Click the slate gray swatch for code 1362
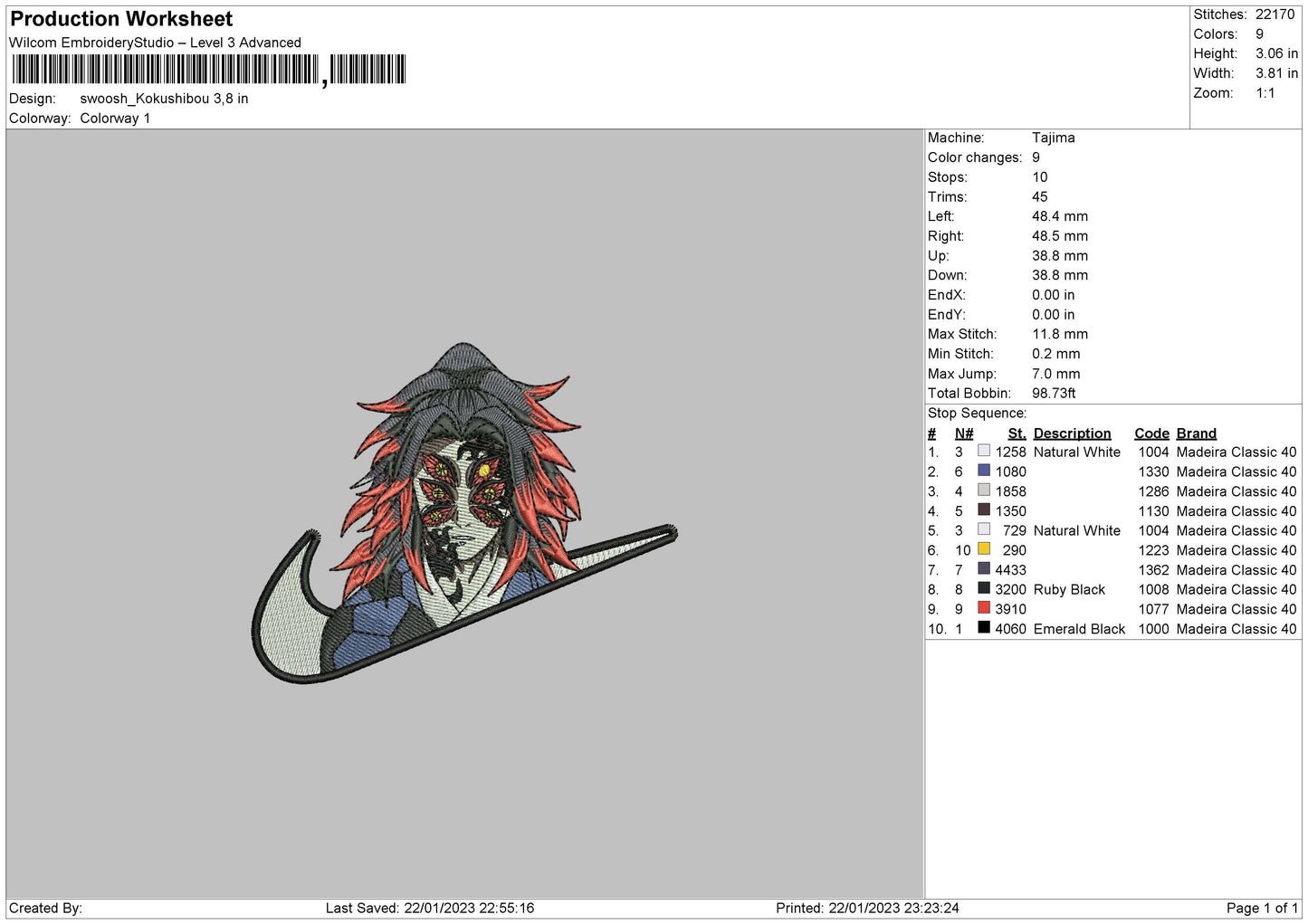1308x924 pixels. click(x=984, y=569)
